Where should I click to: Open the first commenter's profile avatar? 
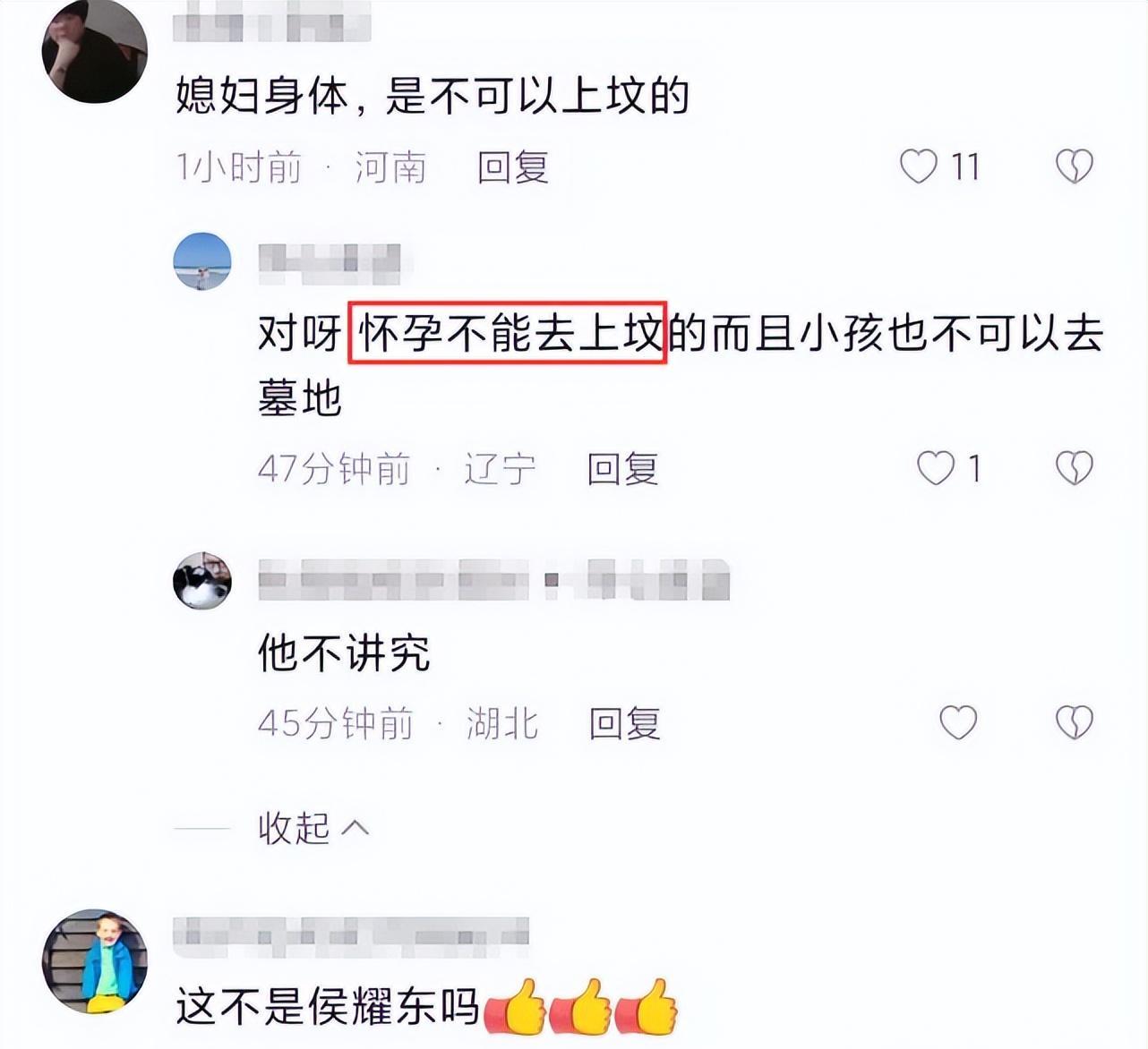pos(94,51)
